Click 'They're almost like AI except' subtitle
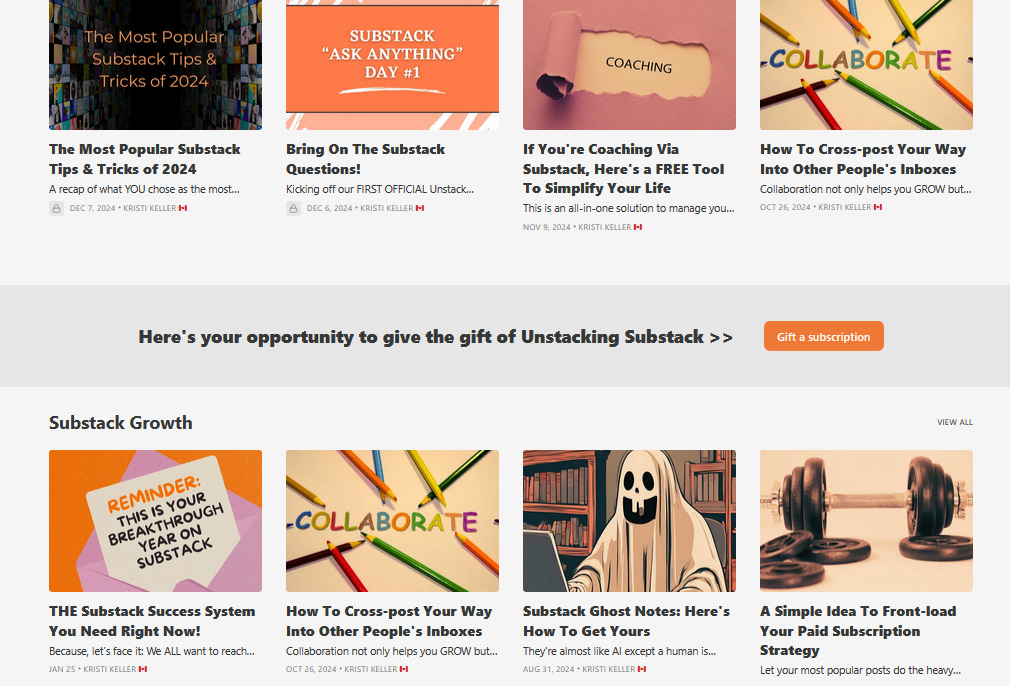The height and width of the screenshot is (686, 1010). (x=620, y=651)
